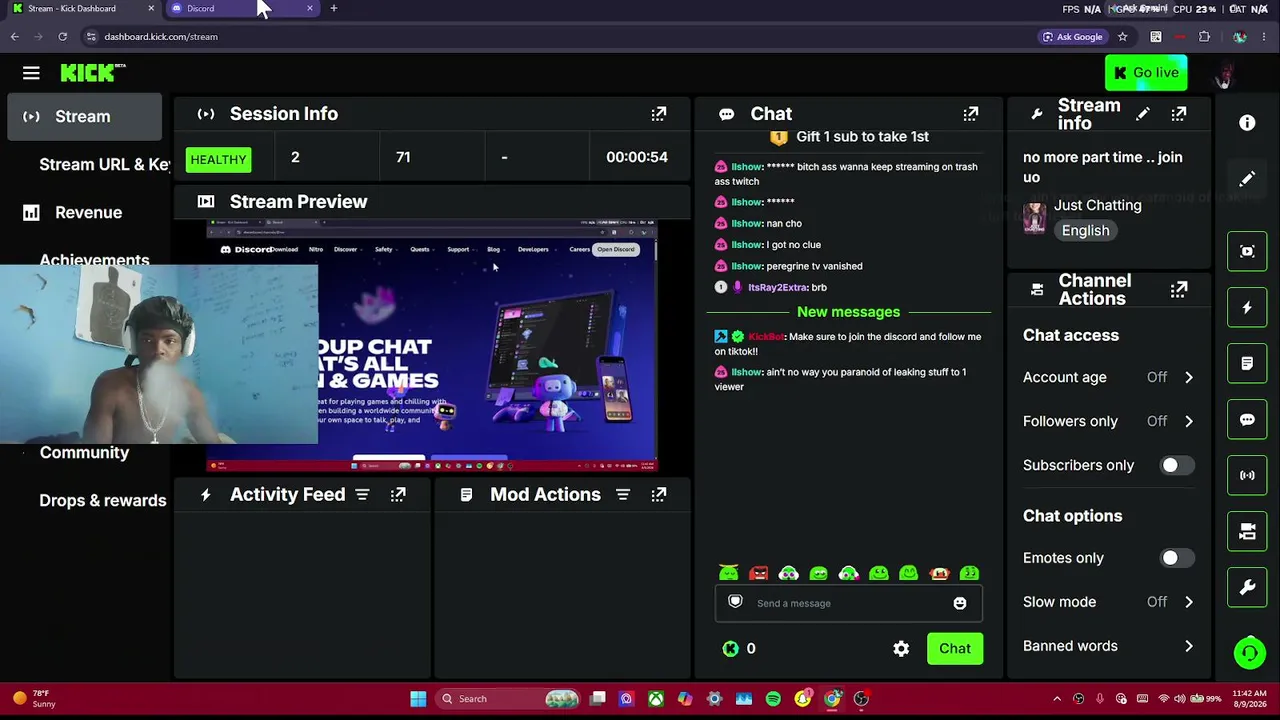Viewport: 1280px width, 720px height.
Task: Click the broadcast signal icon in right sidebar
Action: 1247,476
